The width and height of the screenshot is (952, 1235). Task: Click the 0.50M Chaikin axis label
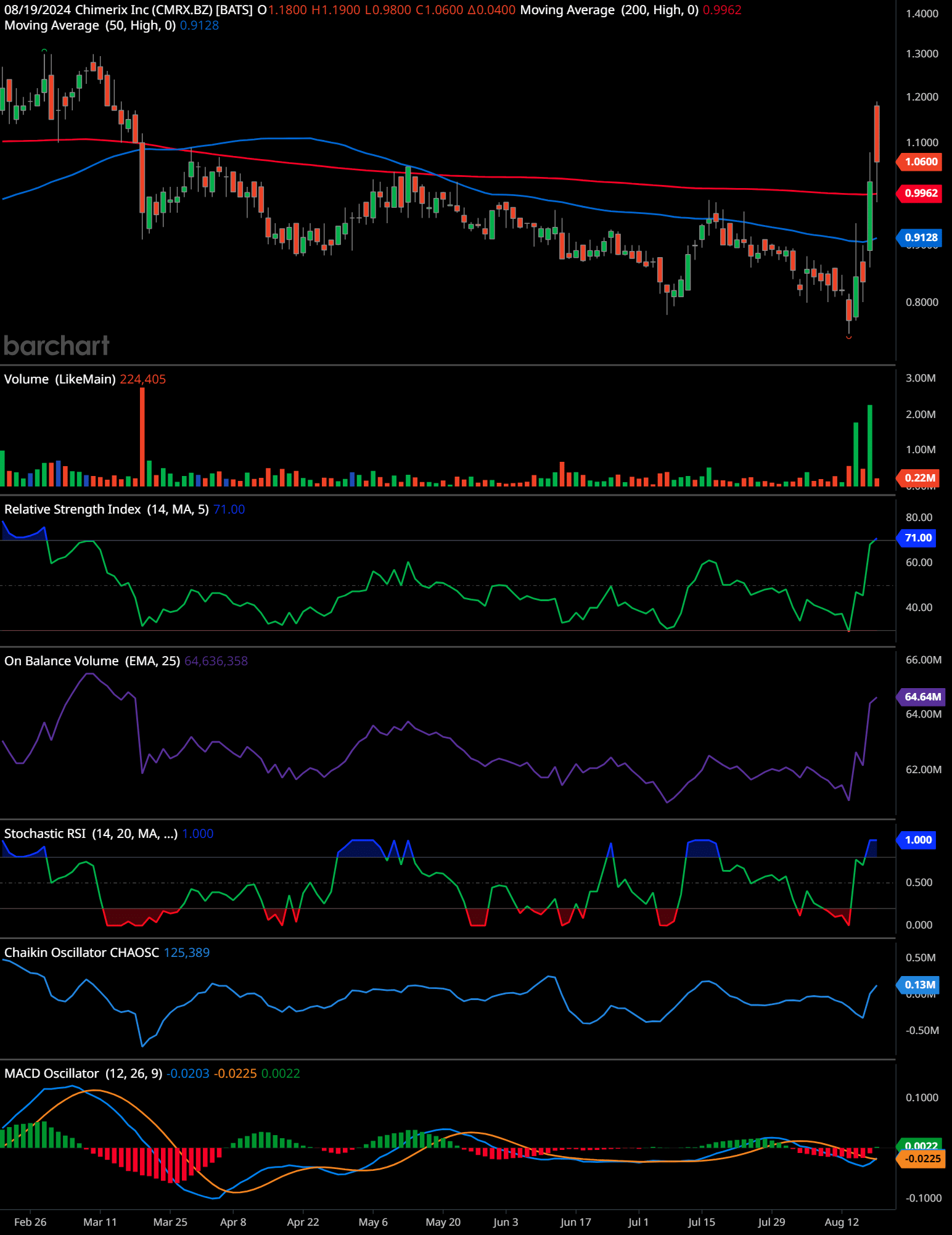pos(921,958)
